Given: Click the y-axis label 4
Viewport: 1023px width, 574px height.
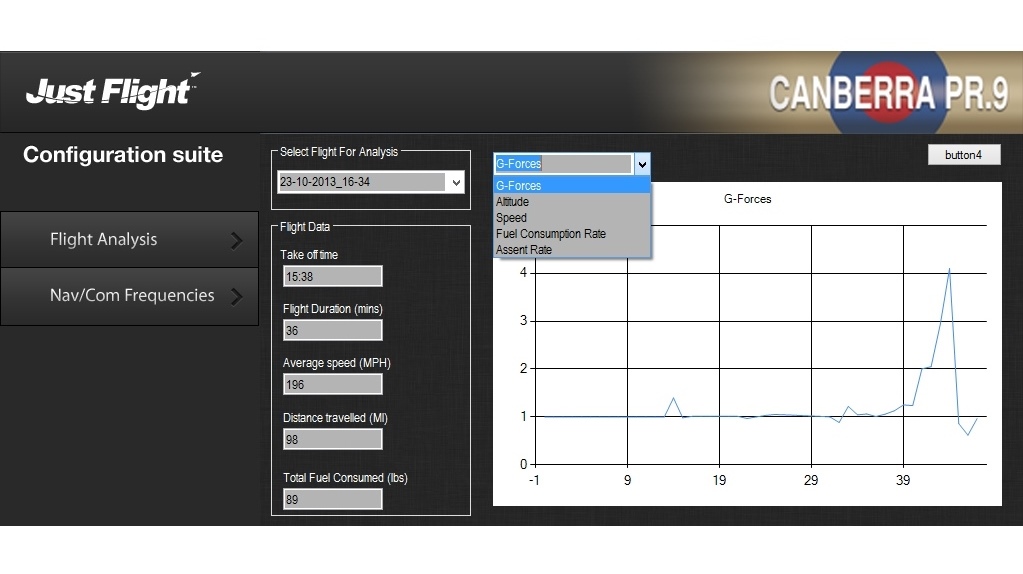Looking at the screenshot, I should (x=523, y=273).
